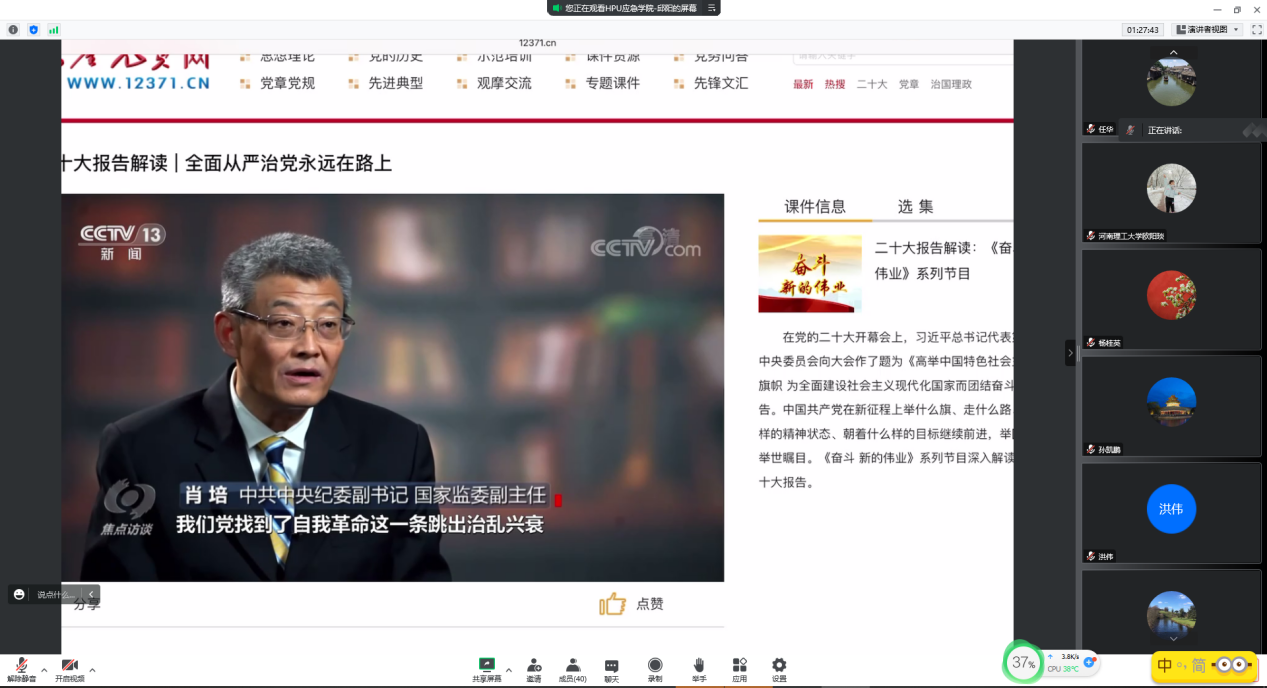Image resolution: width=1267 pixels, height=688 pixels.
Task: Click the 共享屏幕 share screen icon
Action: [x=487, y=666]
